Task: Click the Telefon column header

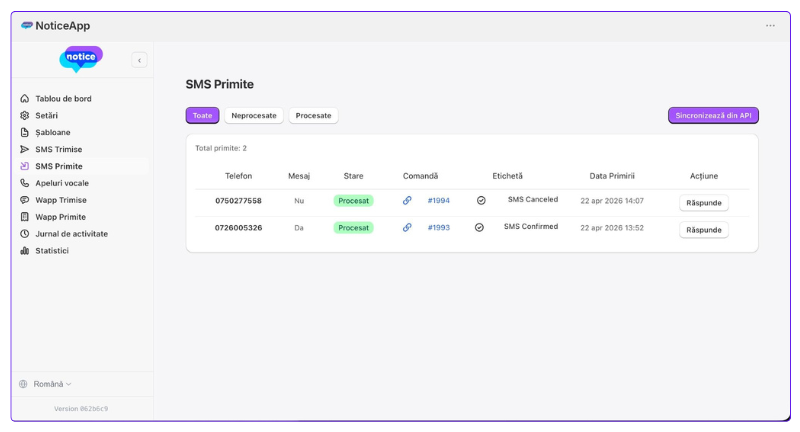Action: [238, 176]
